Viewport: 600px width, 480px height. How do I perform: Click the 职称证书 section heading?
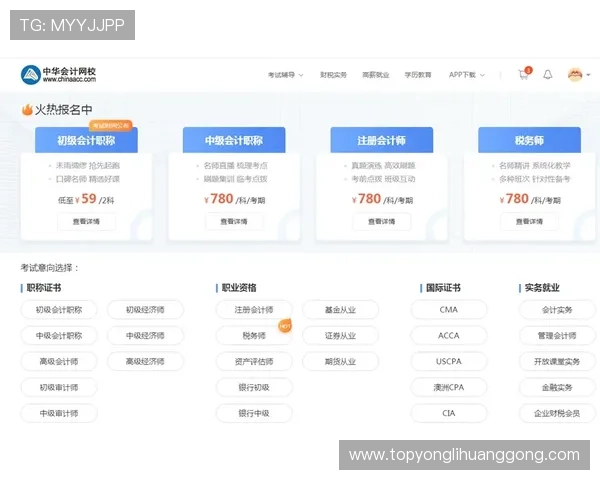tap(44, 288)
